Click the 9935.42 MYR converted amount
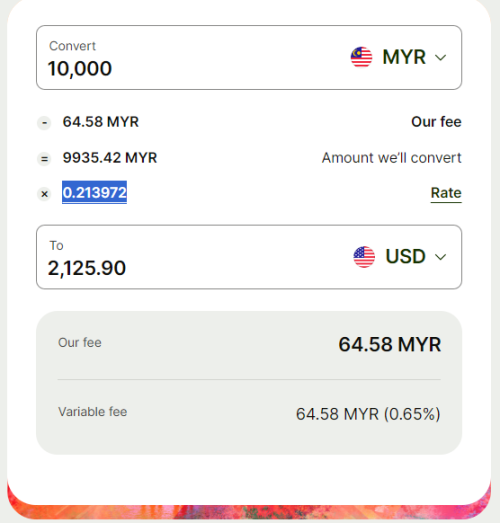The width and height of the screenshot is (500, 523). coord(110,158)
